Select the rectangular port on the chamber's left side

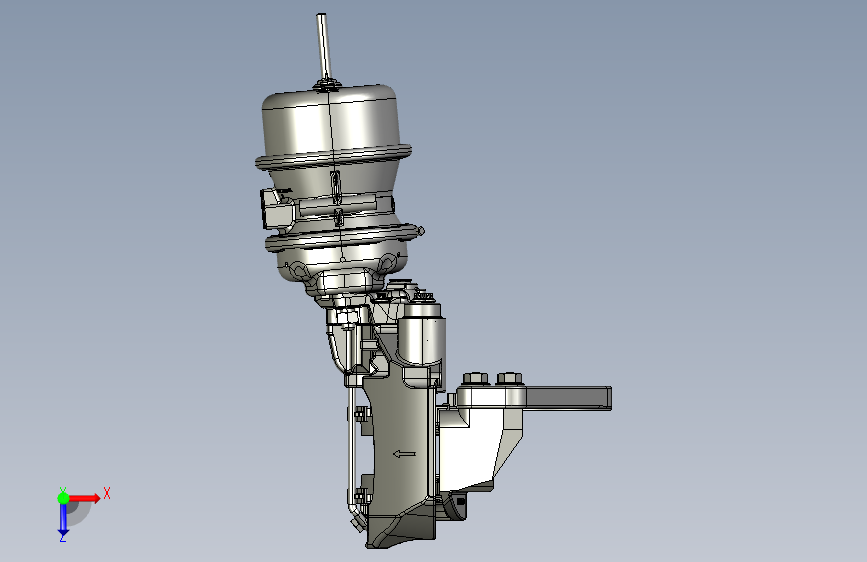click(276, 209)
